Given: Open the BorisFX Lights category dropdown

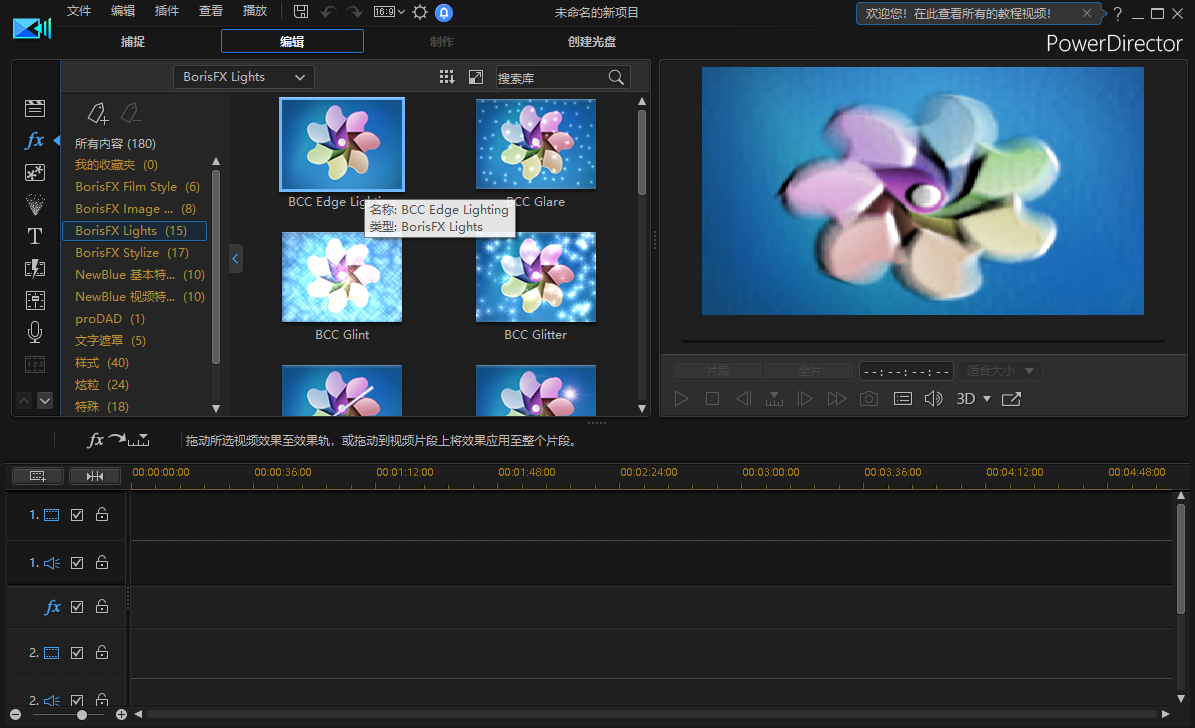Looking at the screenshot, I should pos(244,77).
